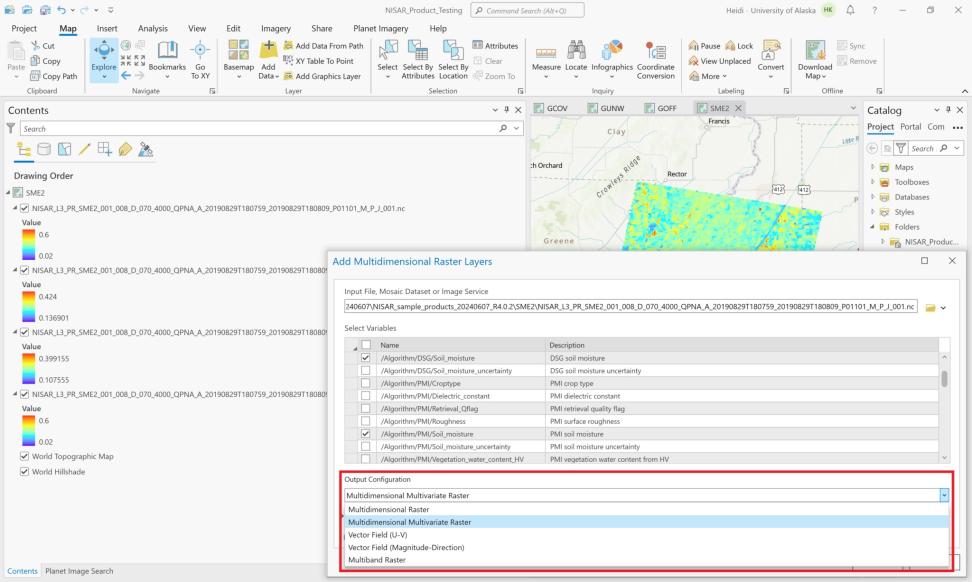972x582 pixels.
Task: Open the Imagery ribbon tab
Action: (276, 29)
